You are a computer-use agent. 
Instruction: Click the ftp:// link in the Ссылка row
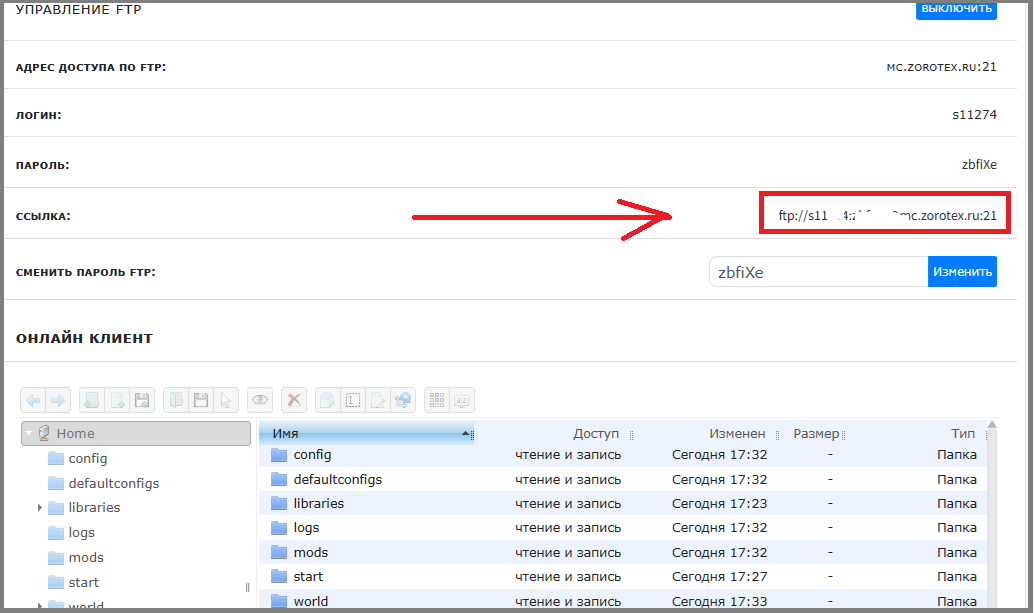coord(888,216)
